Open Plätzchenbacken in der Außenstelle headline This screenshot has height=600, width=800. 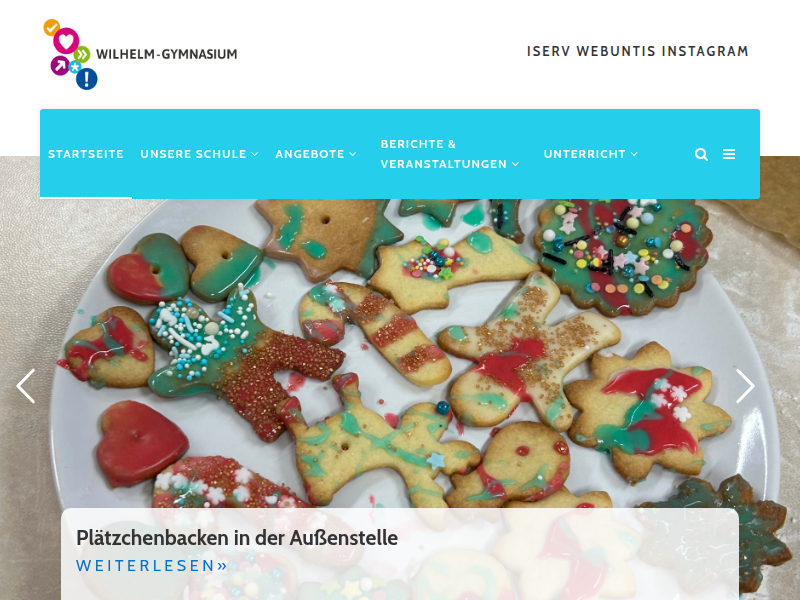pos(237,538)
